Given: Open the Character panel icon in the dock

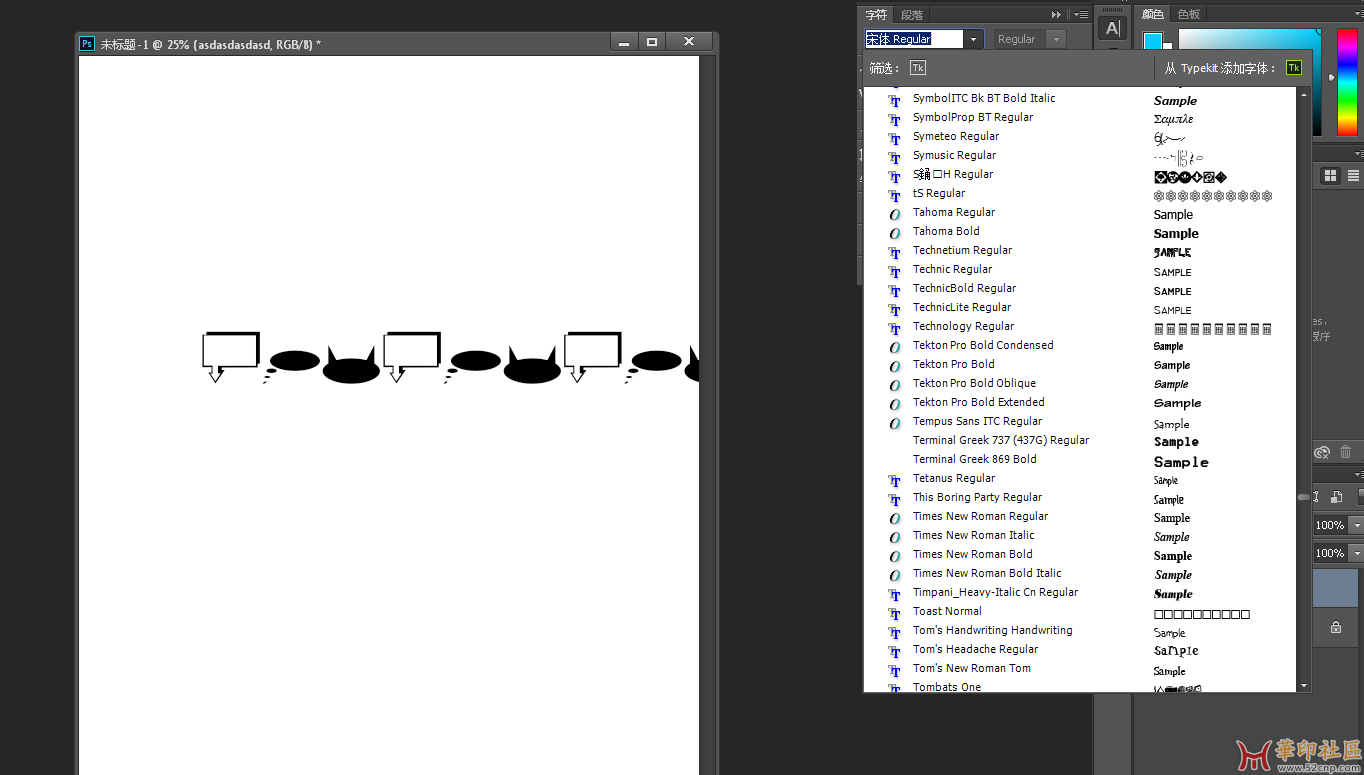Looking at the screenshot, I should [x=1112, y=28].
